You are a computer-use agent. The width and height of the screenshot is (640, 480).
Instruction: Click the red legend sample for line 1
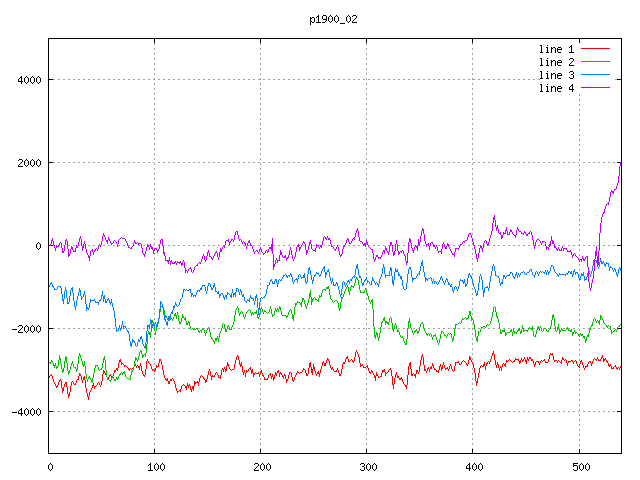pyautogui.click(x=595, y=49)
